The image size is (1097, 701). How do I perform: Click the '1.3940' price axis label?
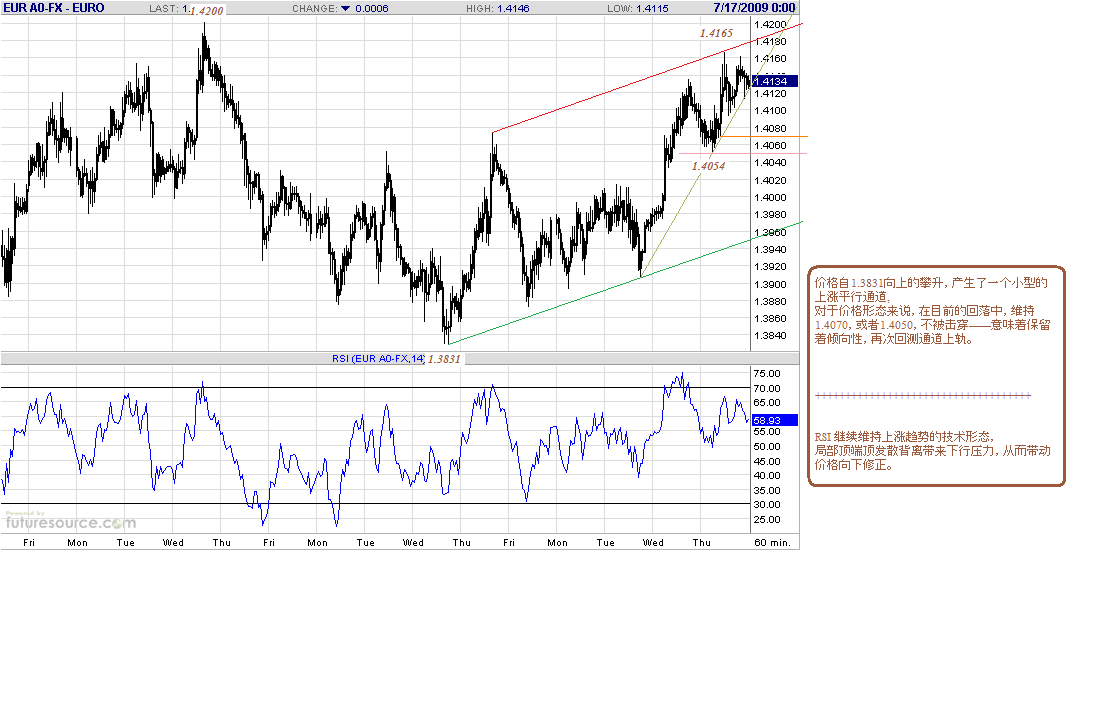[x=770, y=249]
